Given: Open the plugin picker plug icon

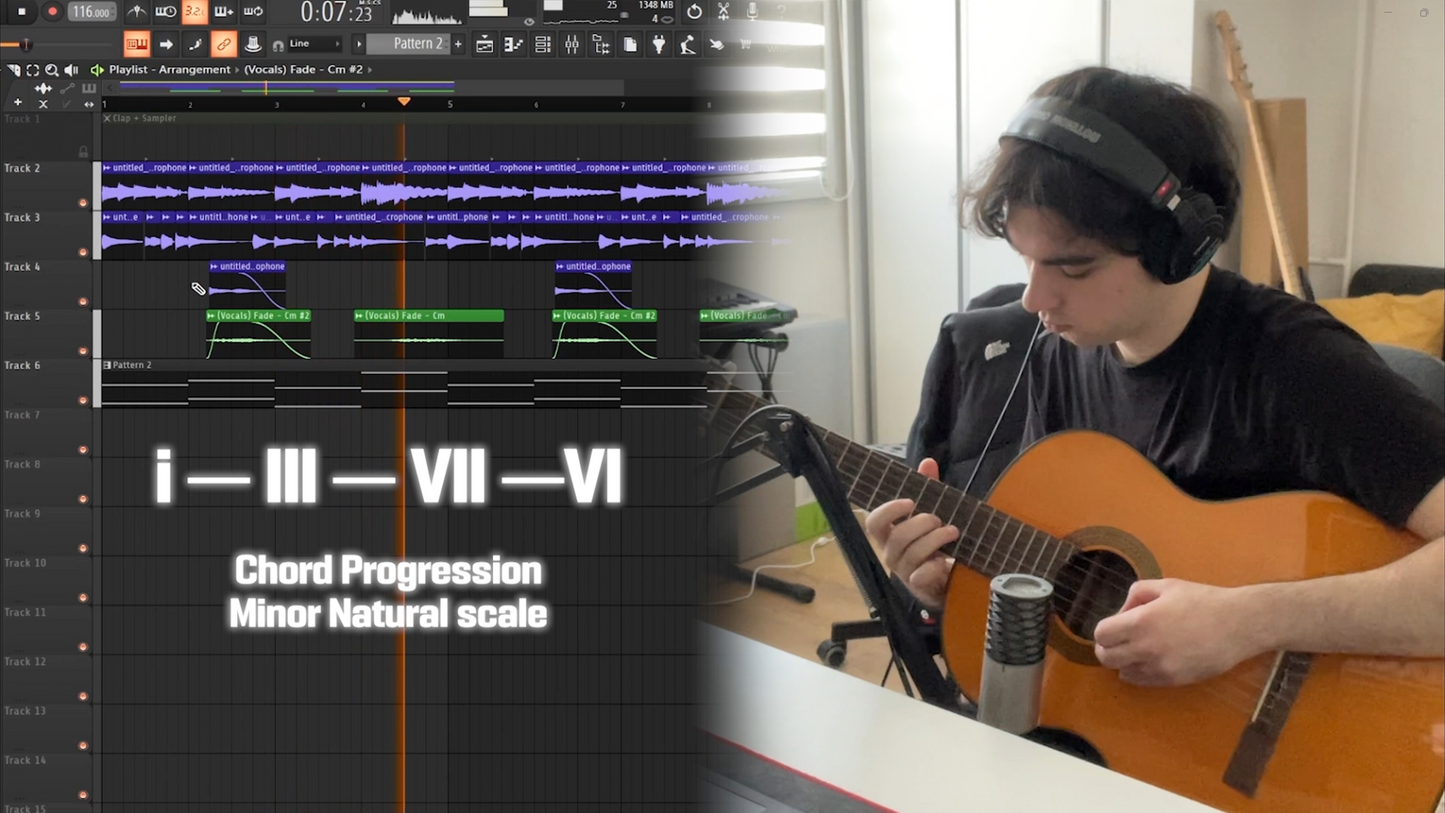Looking at the screenshot, I should tap(659, 44).
